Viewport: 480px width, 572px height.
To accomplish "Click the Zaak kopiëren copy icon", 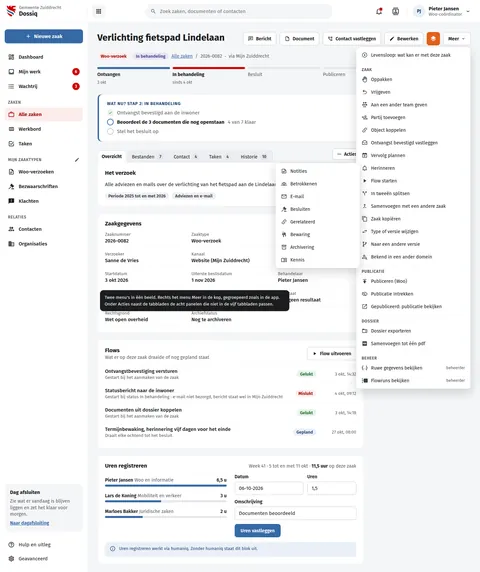I will 364,219.
